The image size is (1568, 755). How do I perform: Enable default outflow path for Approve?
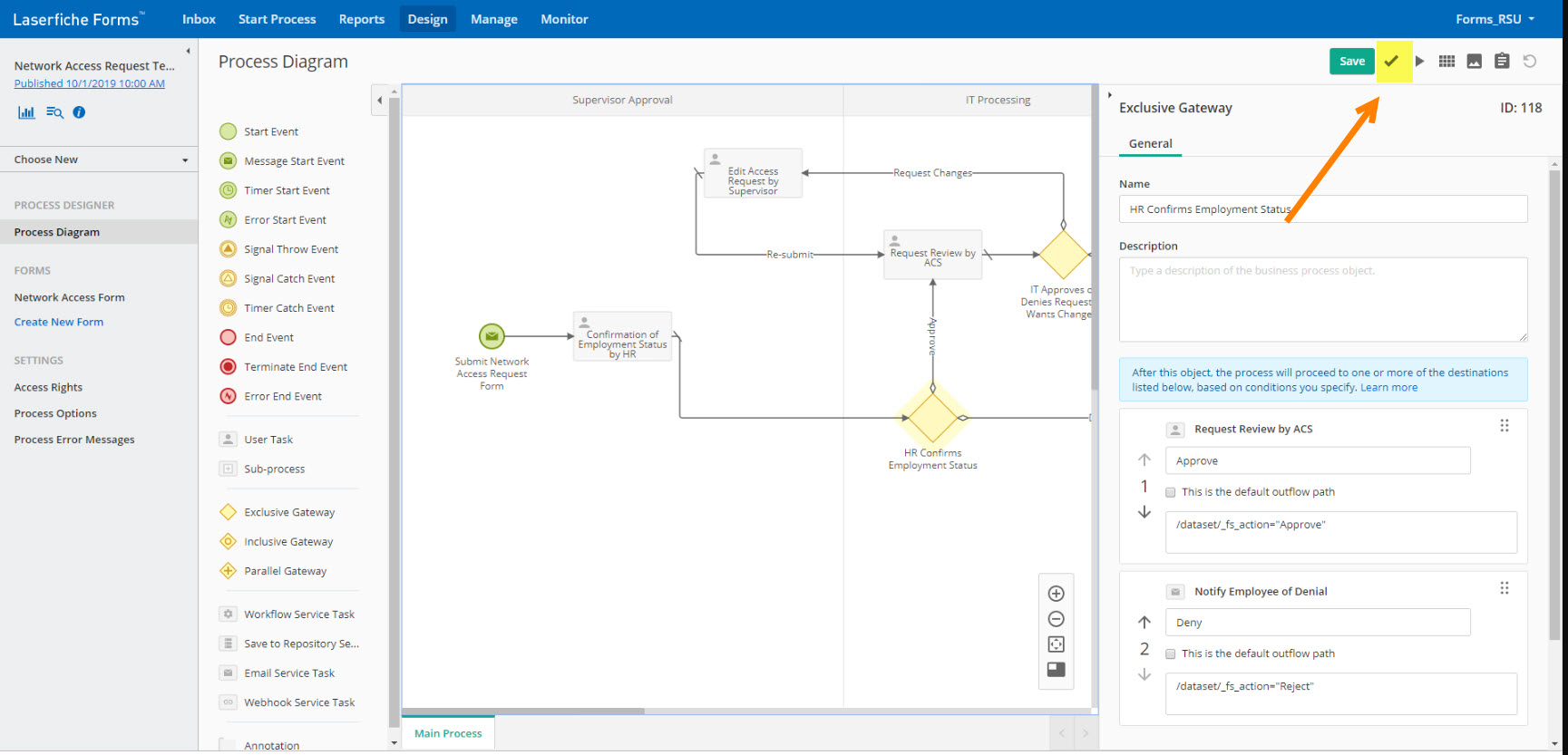click(1171, 492)
